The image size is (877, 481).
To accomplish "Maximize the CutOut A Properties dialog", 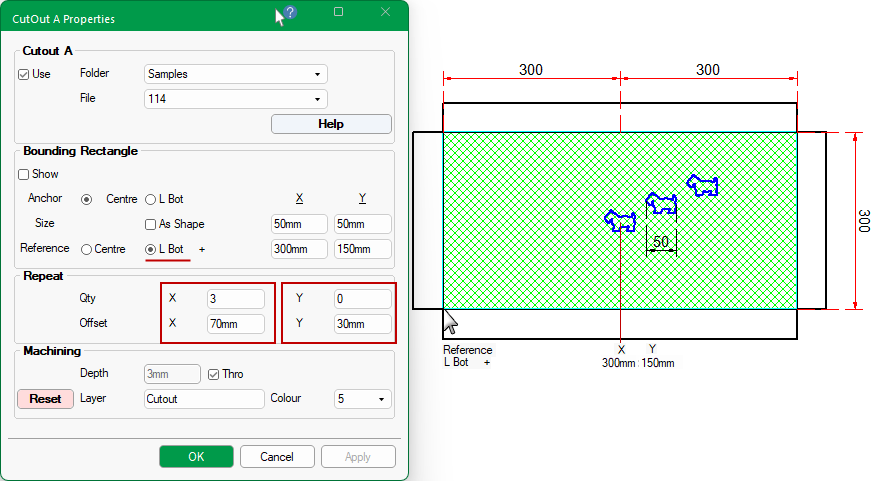I will click(x=338, y=12).
